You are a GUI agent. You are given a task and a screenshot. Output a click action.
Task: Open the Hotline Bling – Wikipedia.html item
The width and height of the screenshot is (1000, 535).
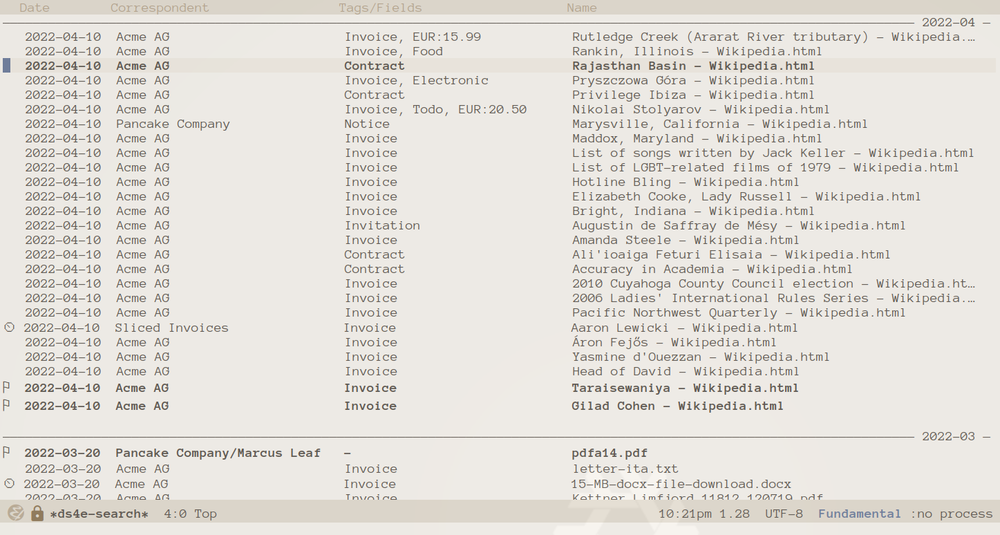685,182
